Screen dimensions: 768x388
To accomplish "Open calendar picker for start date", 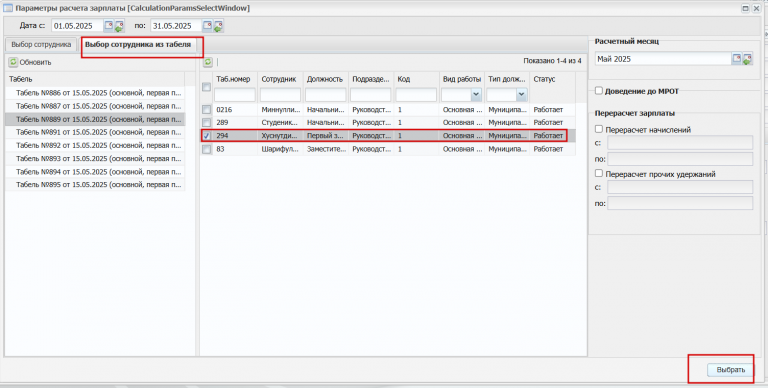I will (109, 25).
